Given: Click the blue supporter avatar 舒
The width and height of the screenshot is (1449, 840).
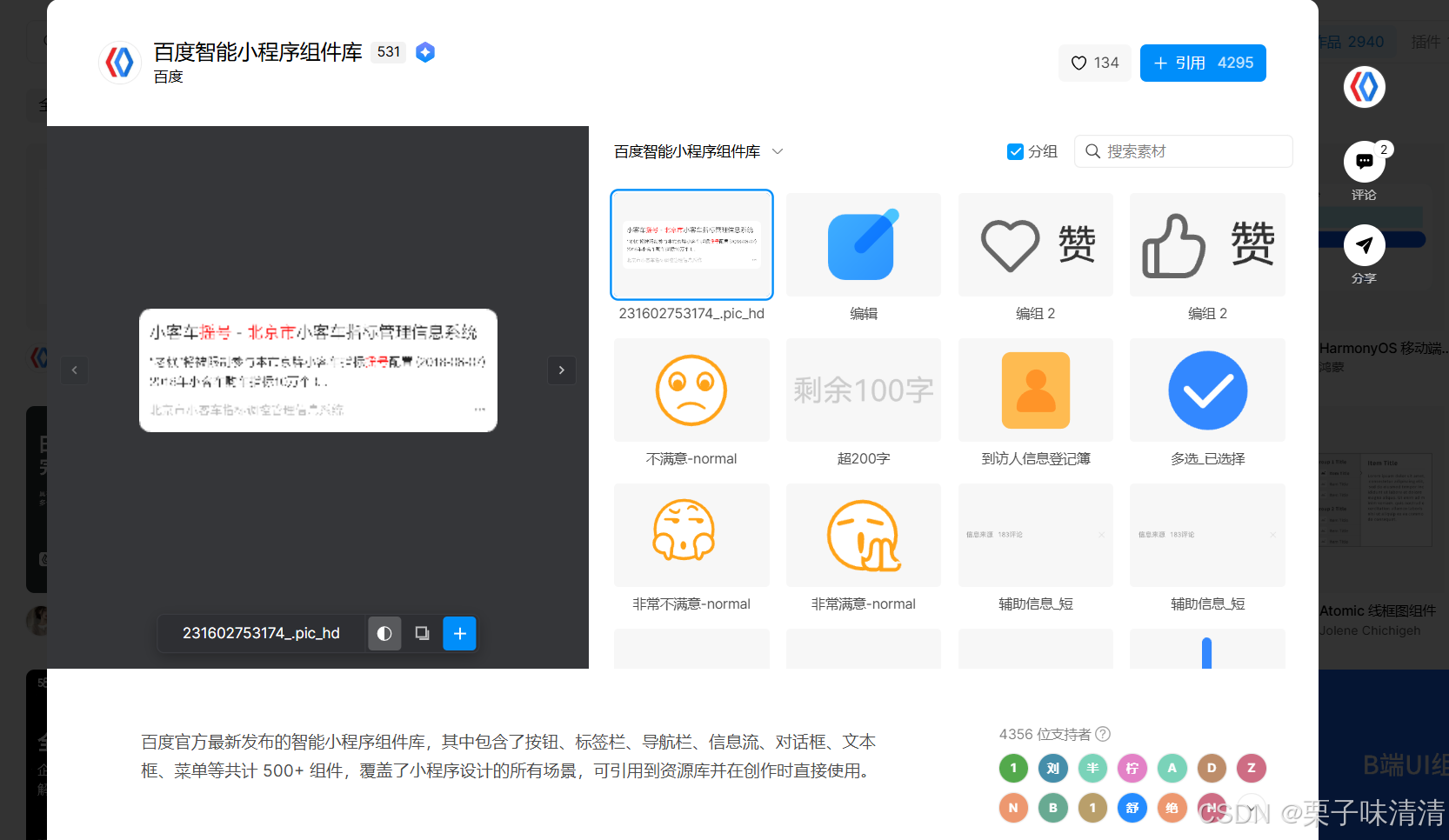Looking at the screenshot, I should pos(1132,808).
